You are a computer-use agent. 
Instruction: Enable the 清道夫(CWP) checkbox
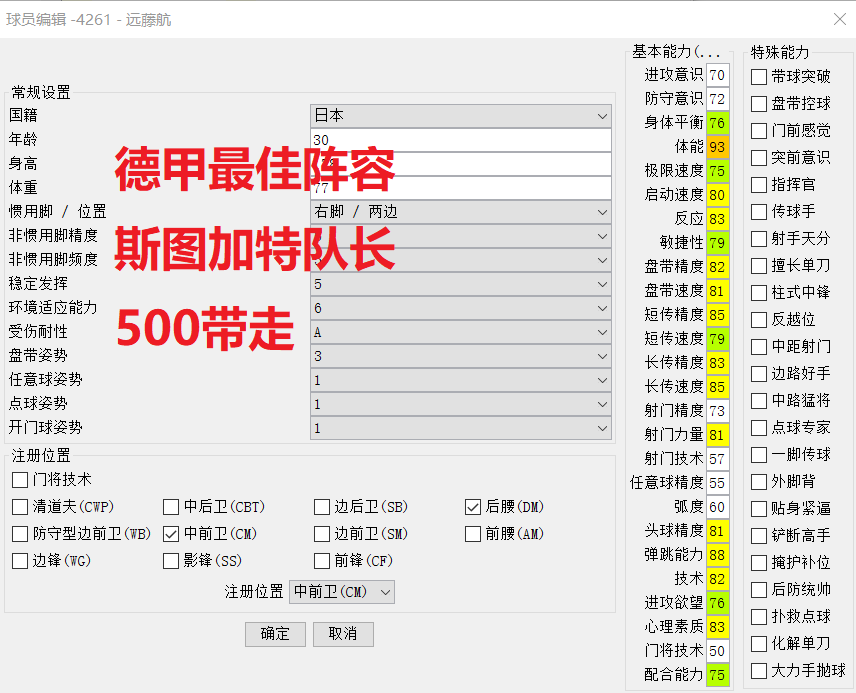coord(20,507)
